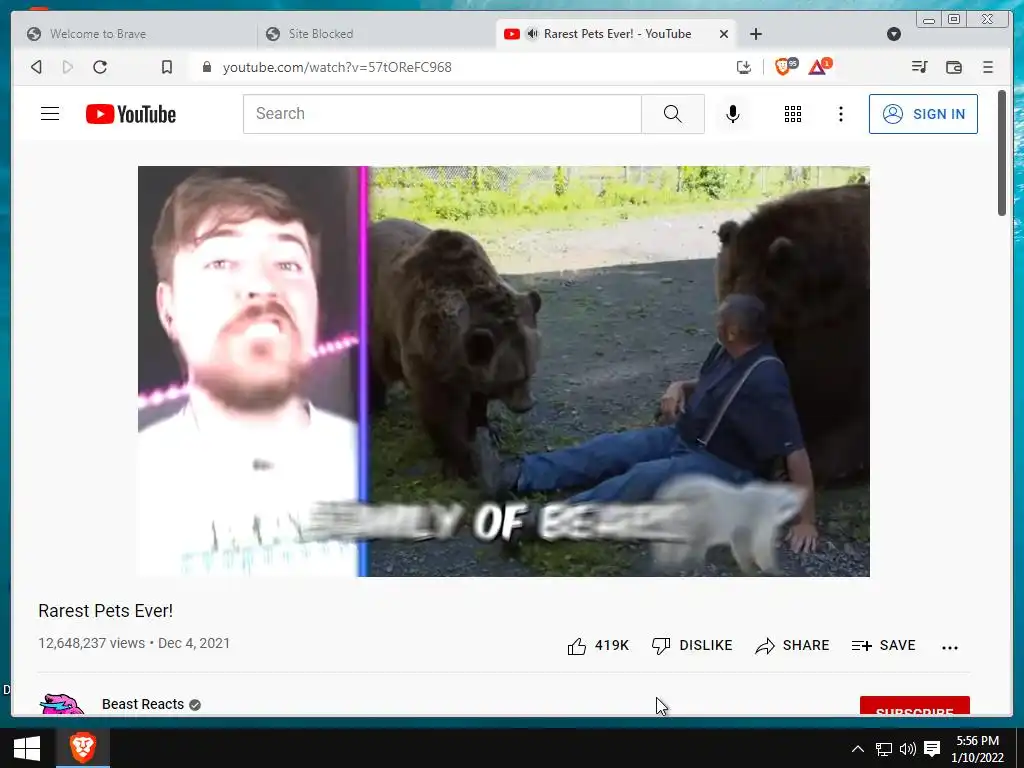The width and height of the screenshot is (1024, 768).
Task: Close the Rarest Pets Ever YouTube tab
Action: point(724,34)
